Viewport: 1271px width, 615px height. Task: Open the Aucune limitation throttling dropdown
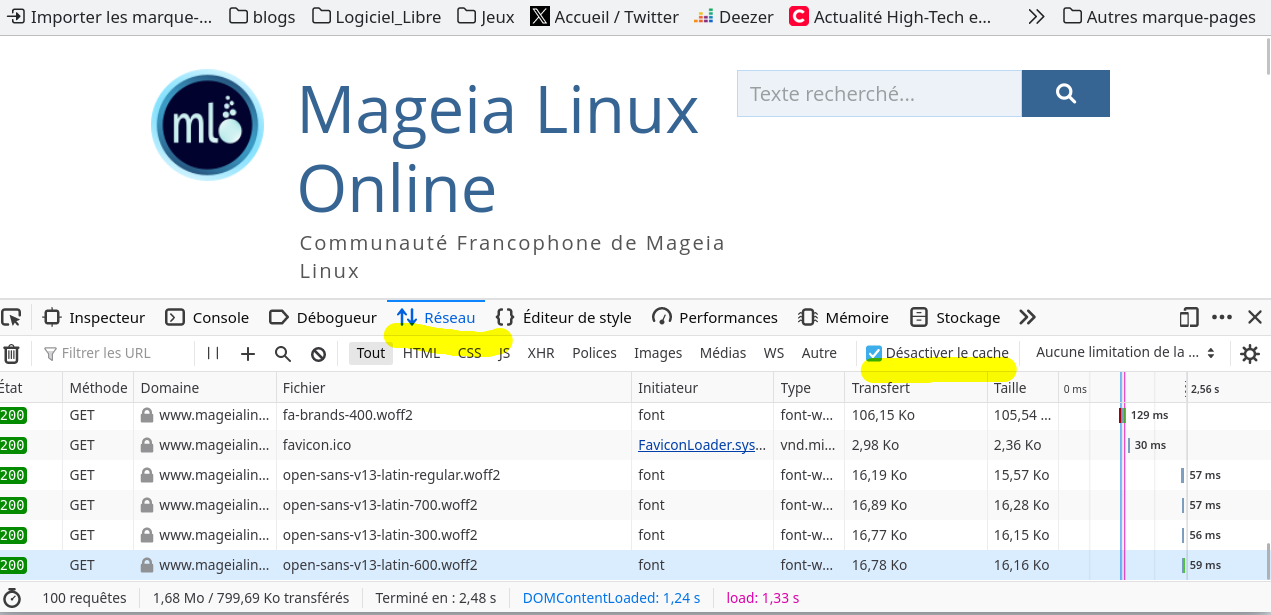pyautogui.click(x=1125, y=353)
